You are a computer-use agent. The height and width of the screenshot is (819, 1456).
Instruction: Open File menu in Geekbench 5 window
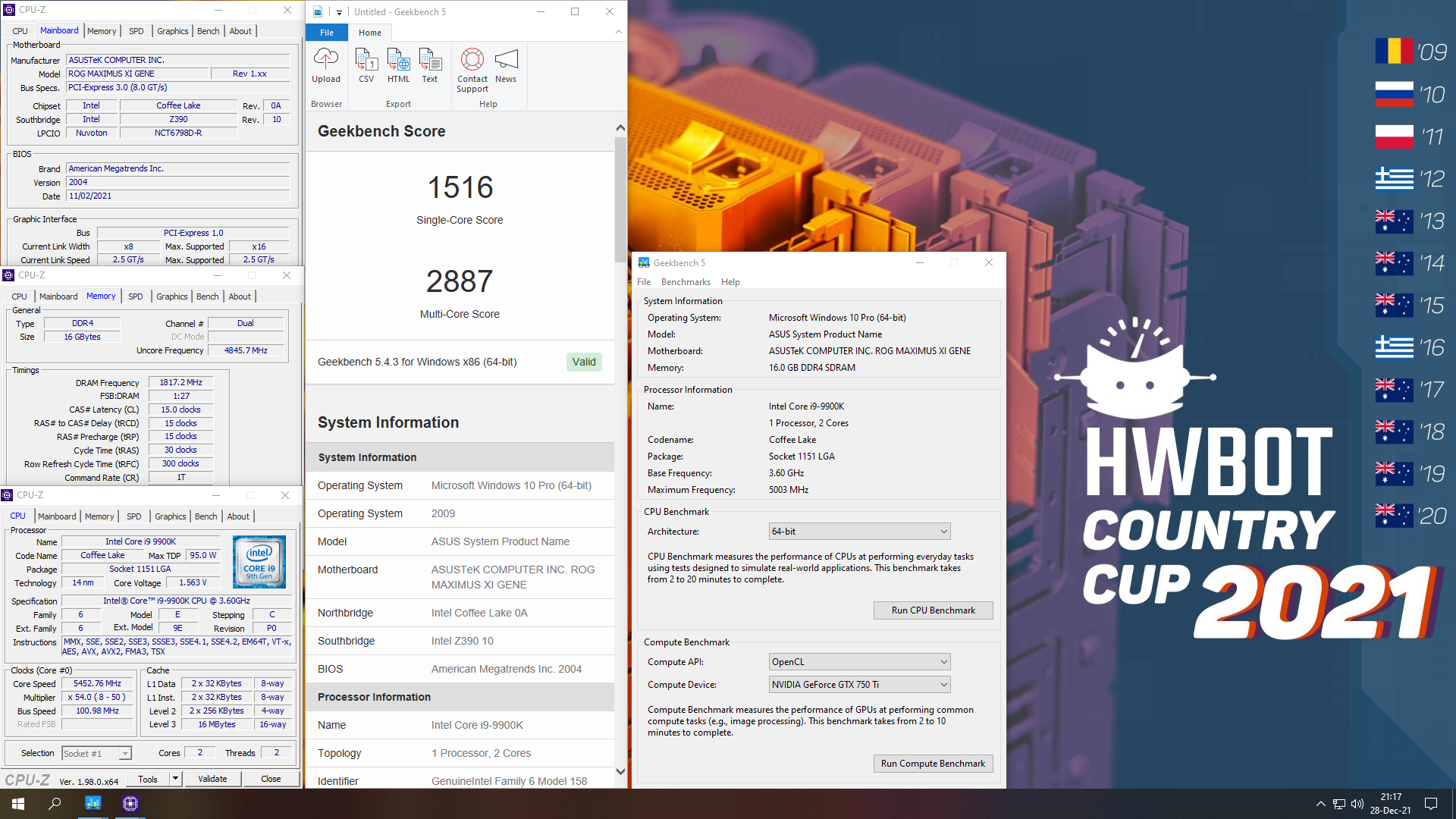click(644, 282)
